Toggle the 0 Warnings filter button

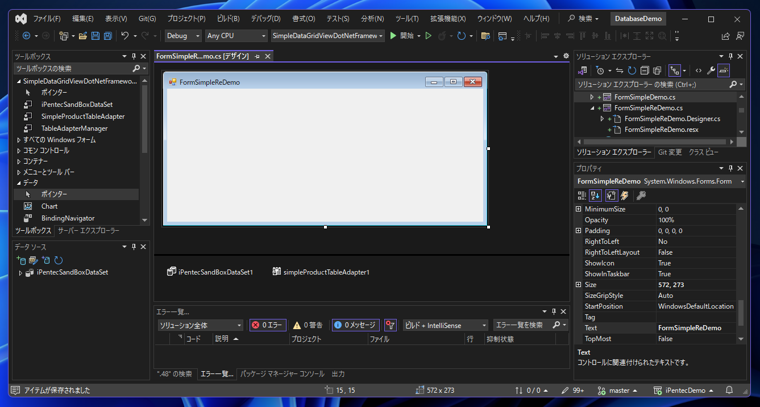[308, 325]
